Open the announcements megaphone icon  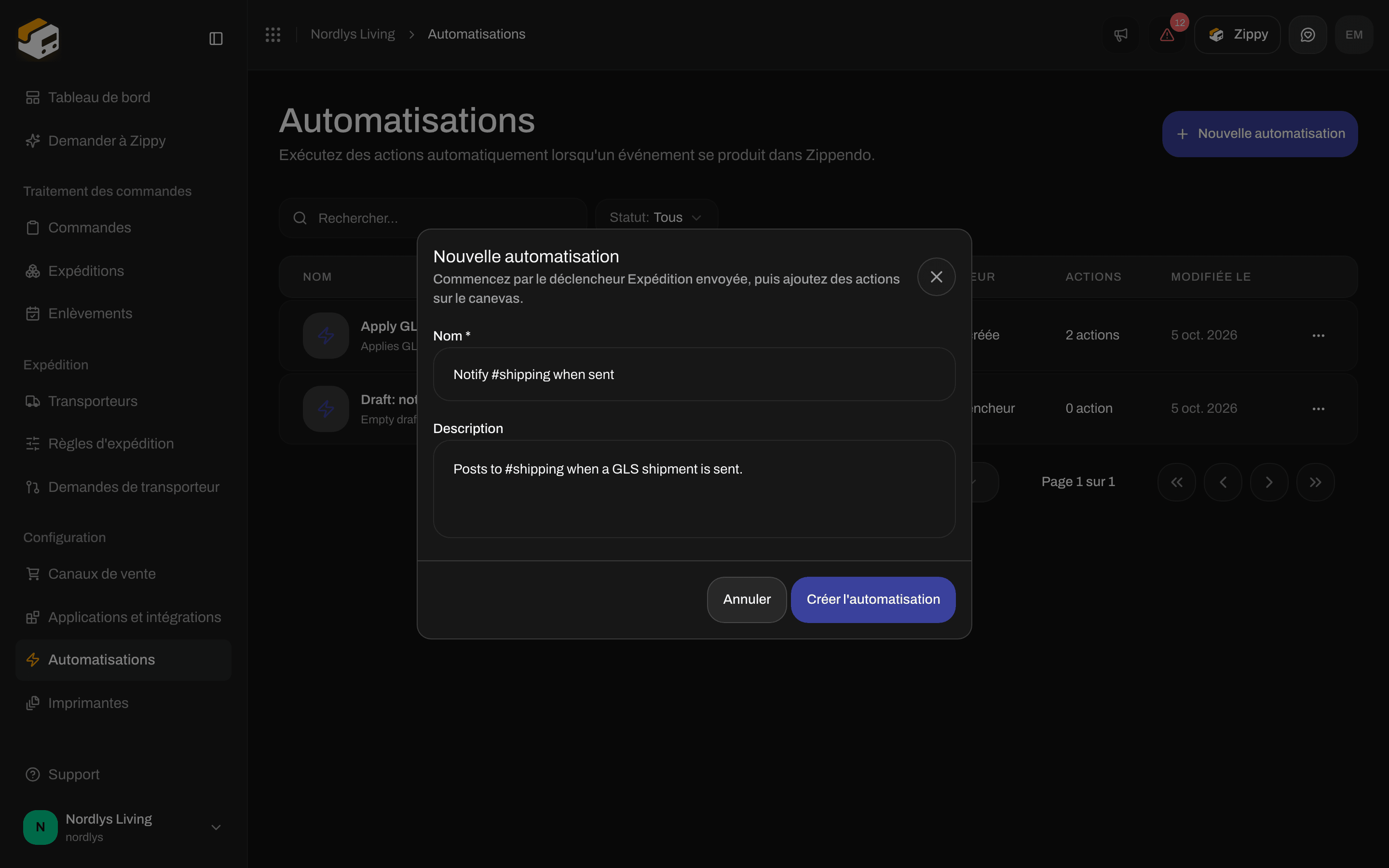click(1120, 35)
